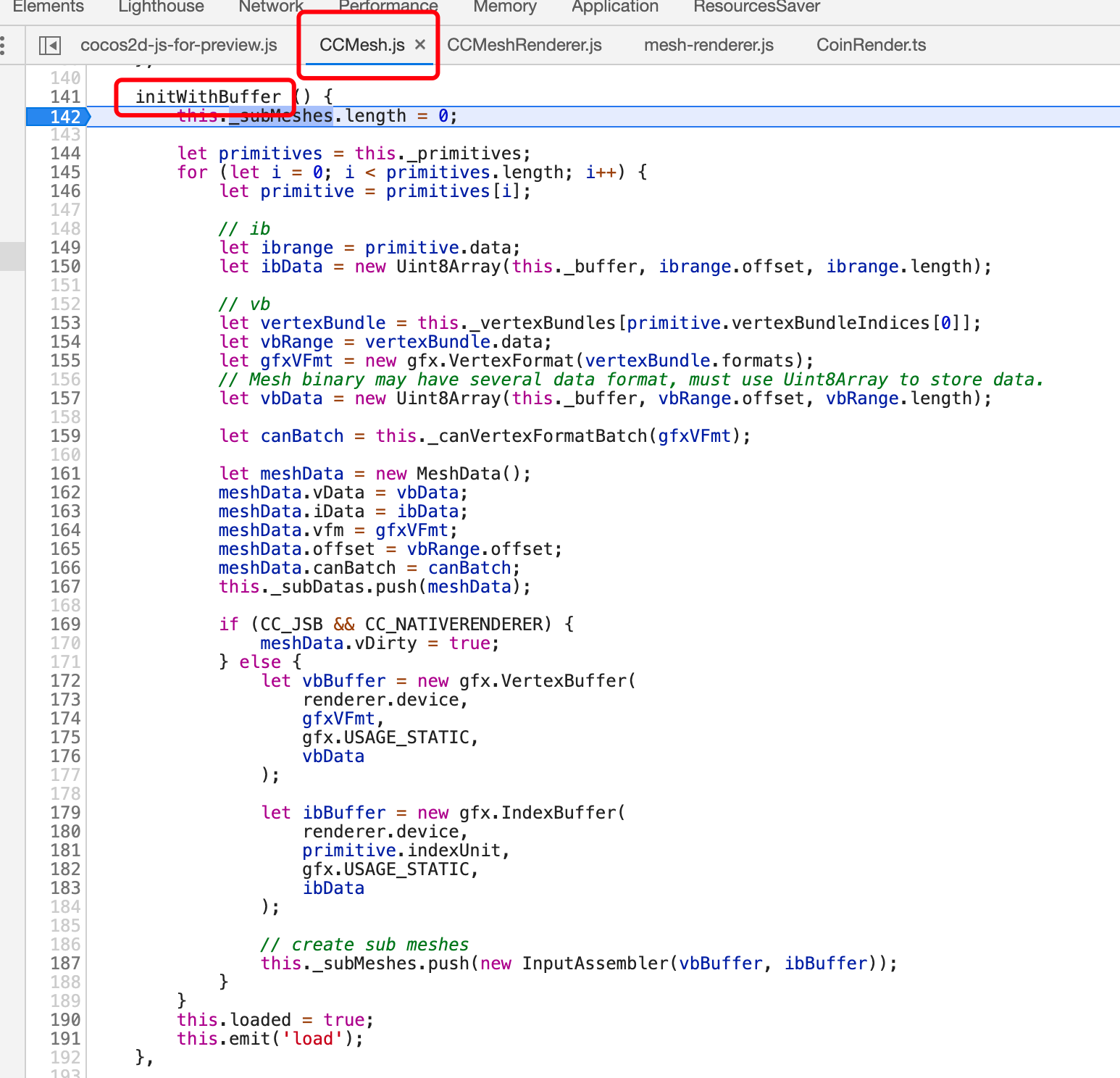
Task: Click the '// ib' comment on line 148
Action: [x=244, y=229]
